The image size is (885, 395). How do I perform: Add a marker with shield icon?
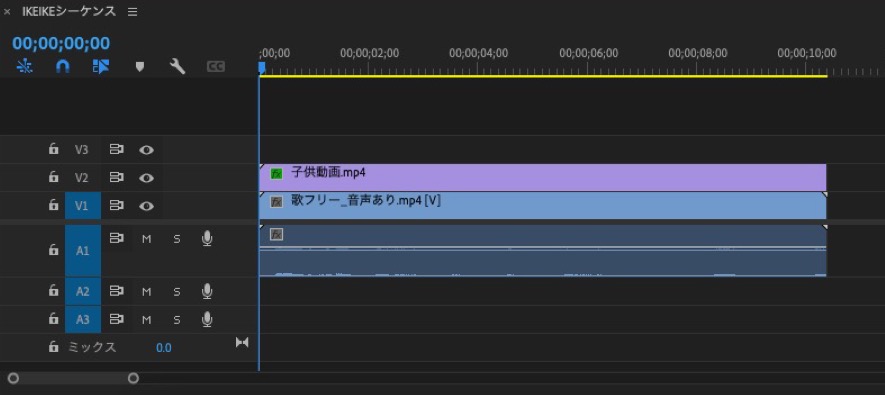pos(140,67)
